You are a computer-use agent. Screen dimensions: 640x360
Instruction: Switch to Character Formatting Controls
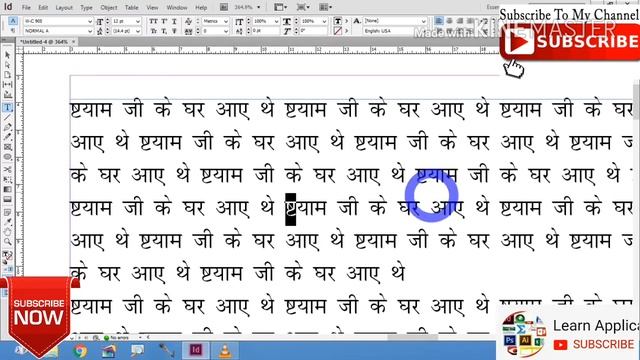pyautogui.click(x=13, y=21)
